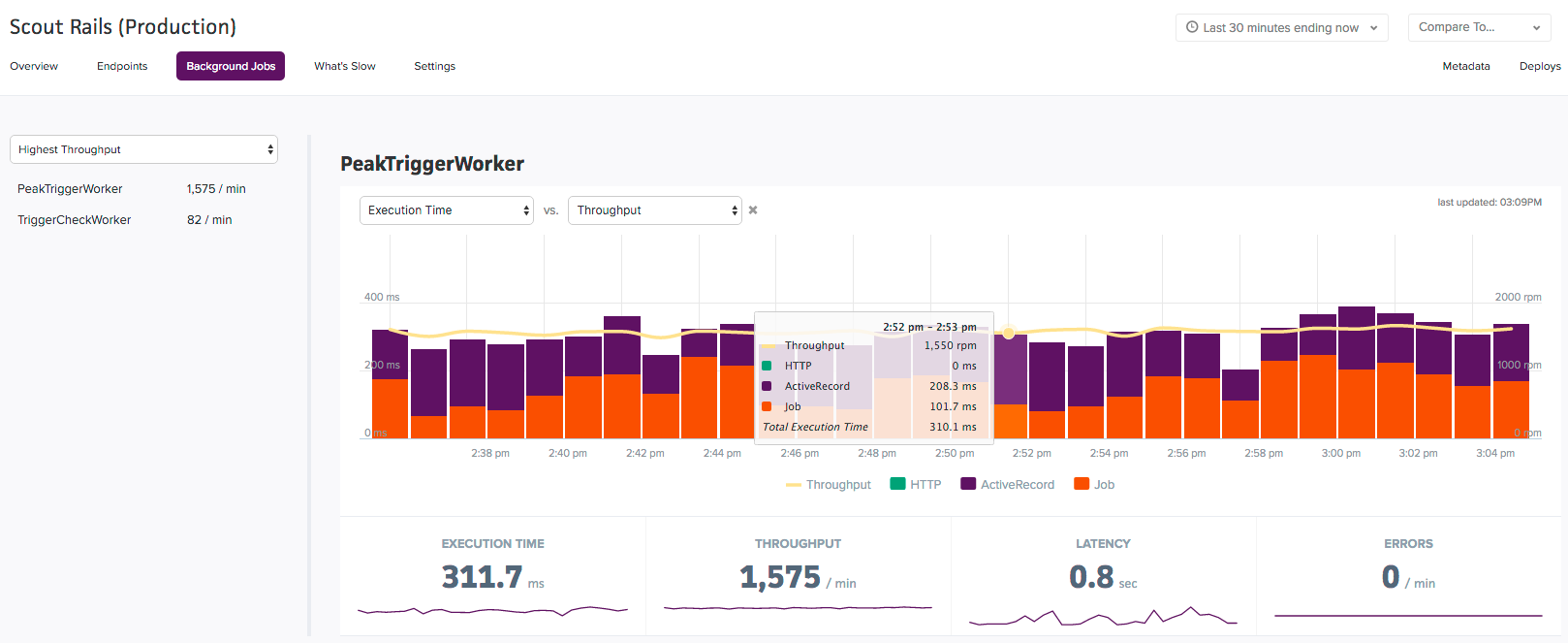1568x643 pixels.
Task: Click the Latency sparkline
Action: [x=1103, y=616]
